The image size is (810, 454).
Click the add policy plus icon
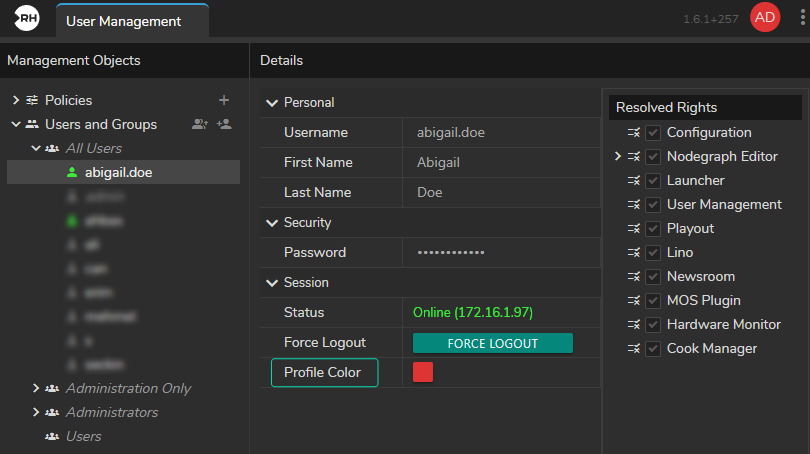click(x=224, y=100)
